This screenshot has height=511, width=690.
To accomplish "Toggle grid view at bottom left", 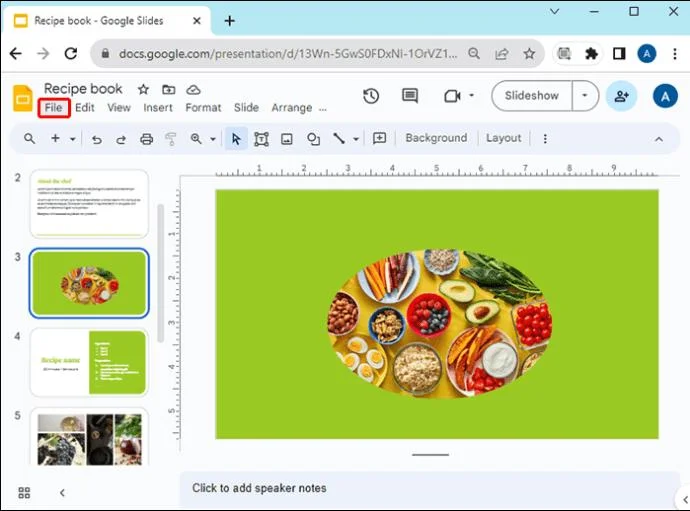I will [24, 493].
